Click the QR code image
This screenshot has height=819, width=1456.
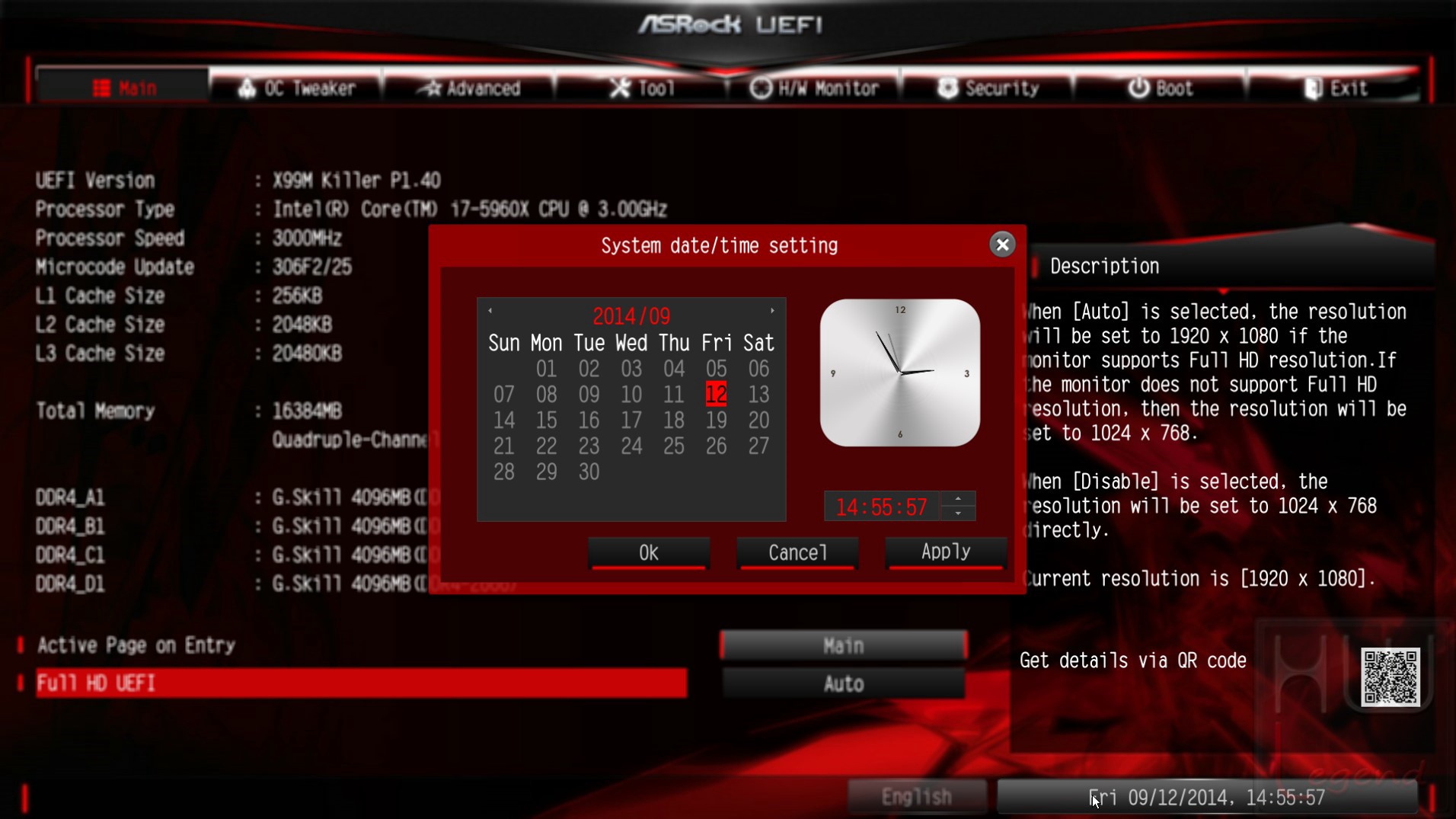pos(1391,677)
